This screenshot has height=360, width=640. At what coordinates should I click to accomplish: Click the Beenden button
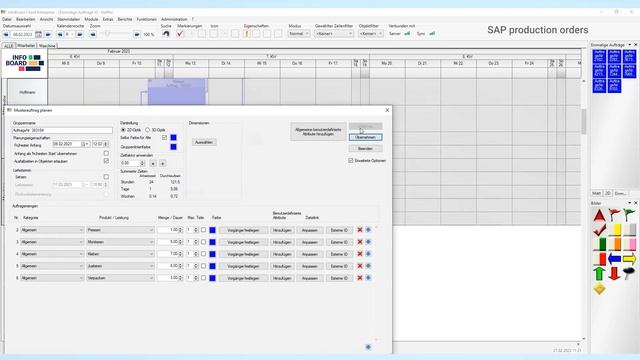365,149
